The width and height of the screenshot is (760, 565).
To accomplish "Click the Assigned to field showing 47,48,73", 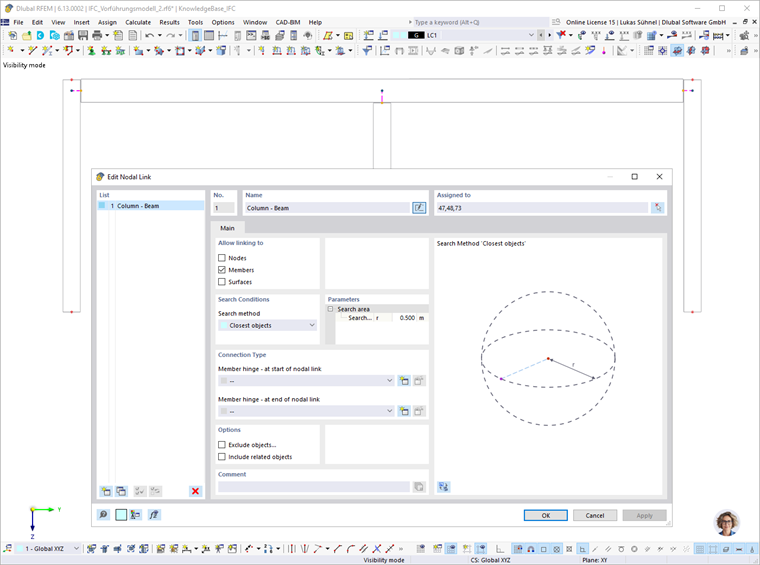I will coord(542,208).
